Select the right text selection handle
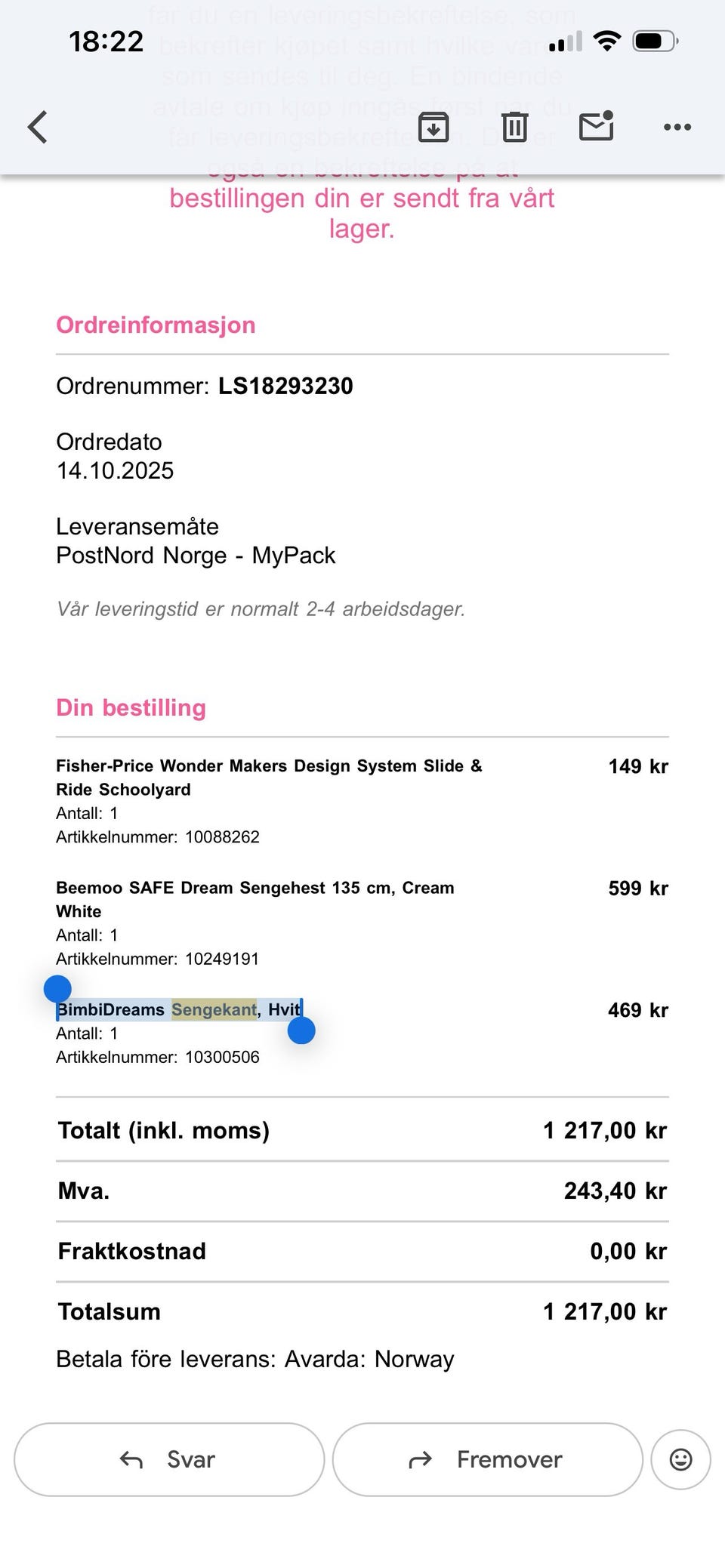This screenshot has width=725, height=1568. pos(301,1030)
